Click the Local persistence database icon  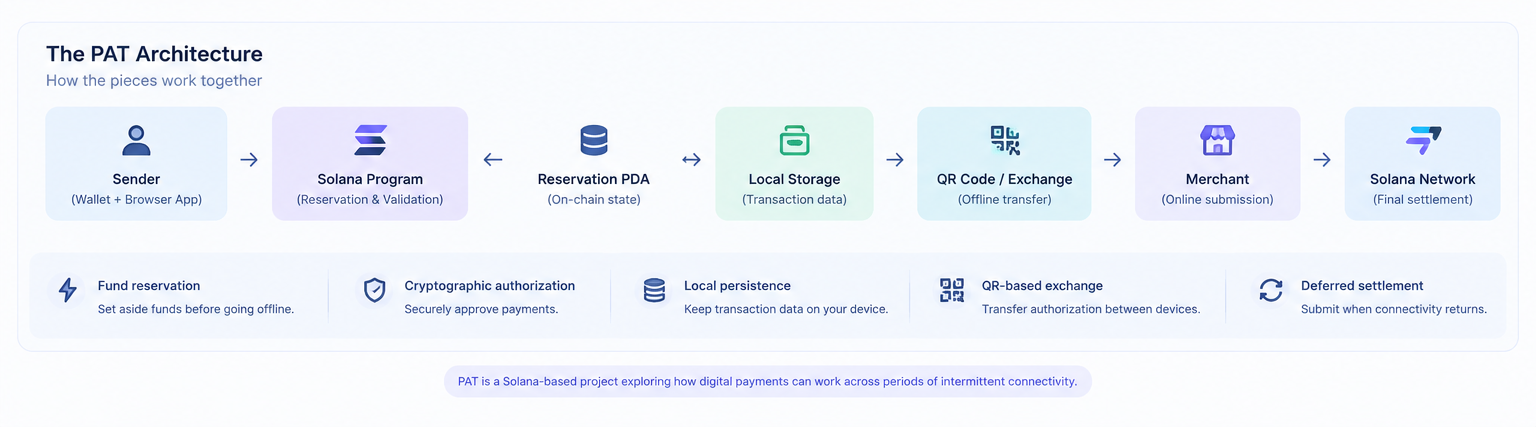pos(654,290)
